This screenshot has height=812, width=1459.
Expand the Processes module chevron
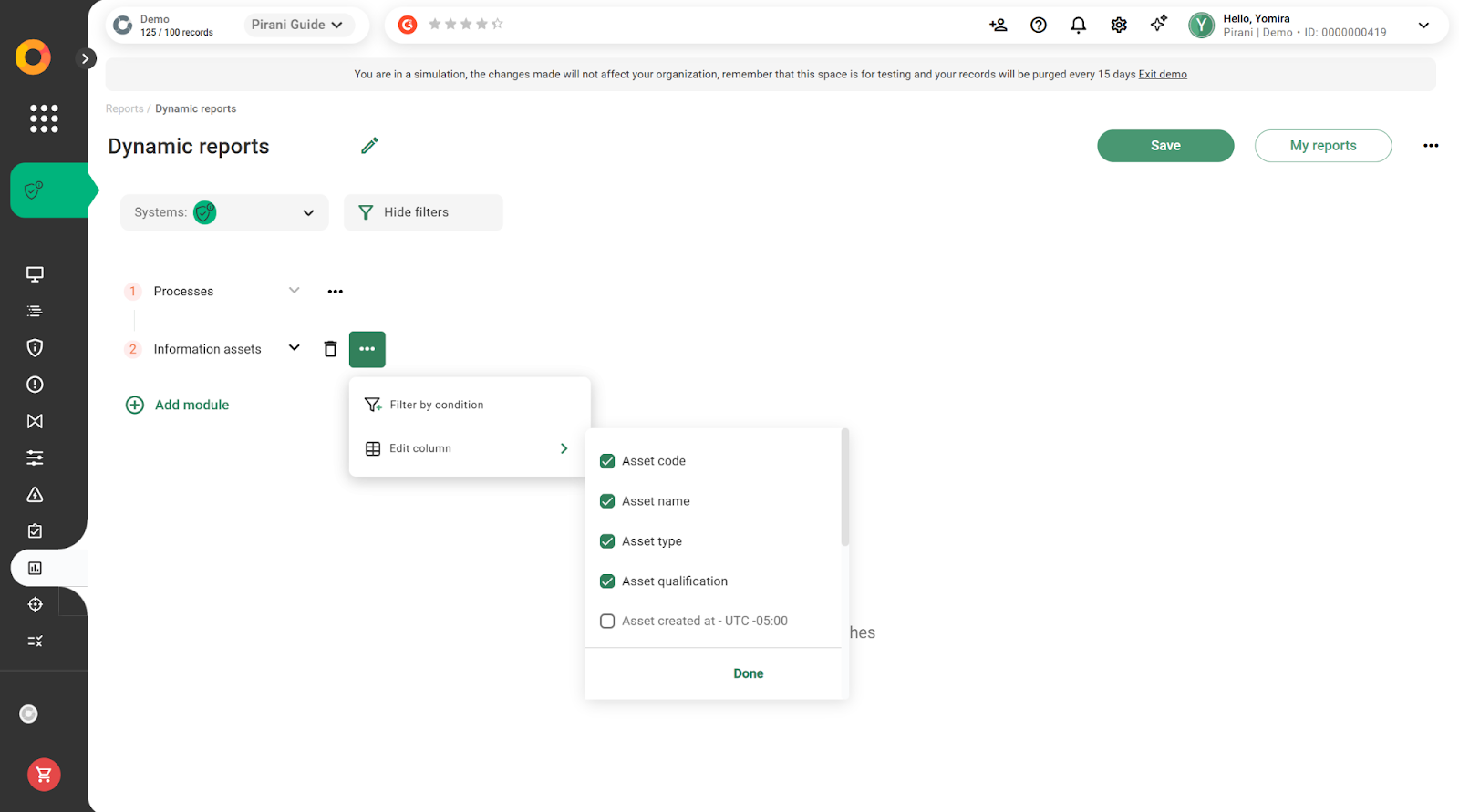pos(294,291)
